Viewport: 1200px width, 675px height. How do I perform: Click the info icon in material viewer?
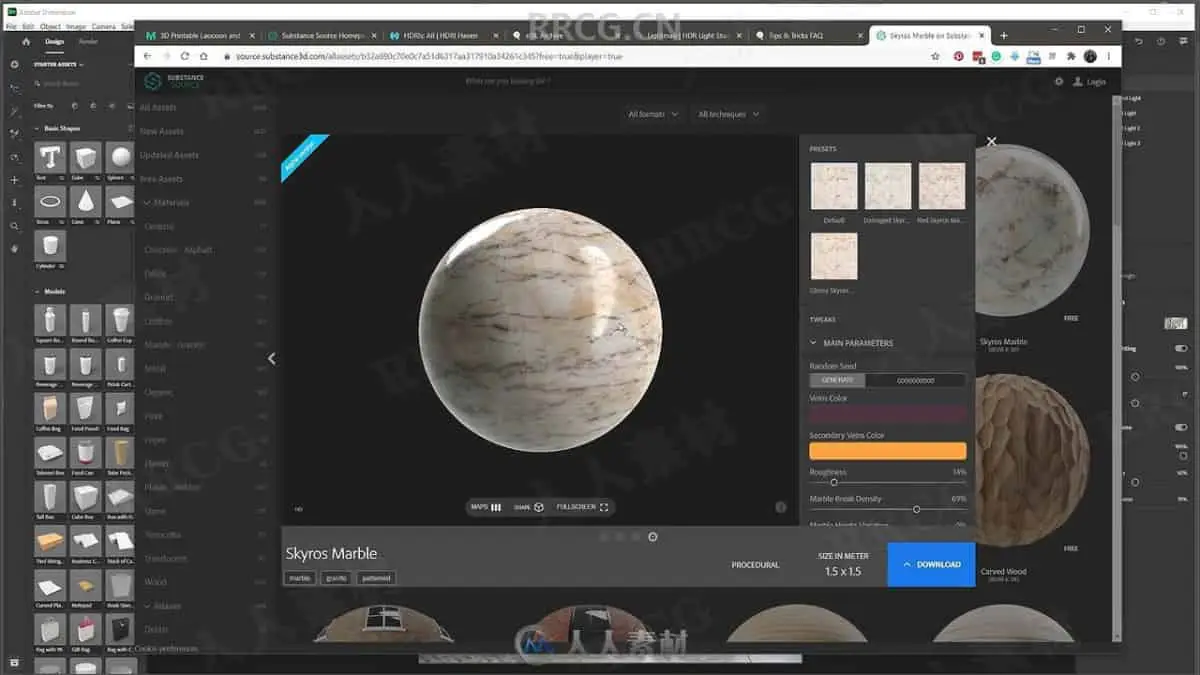pyautogui.click(x=781, y=507)
